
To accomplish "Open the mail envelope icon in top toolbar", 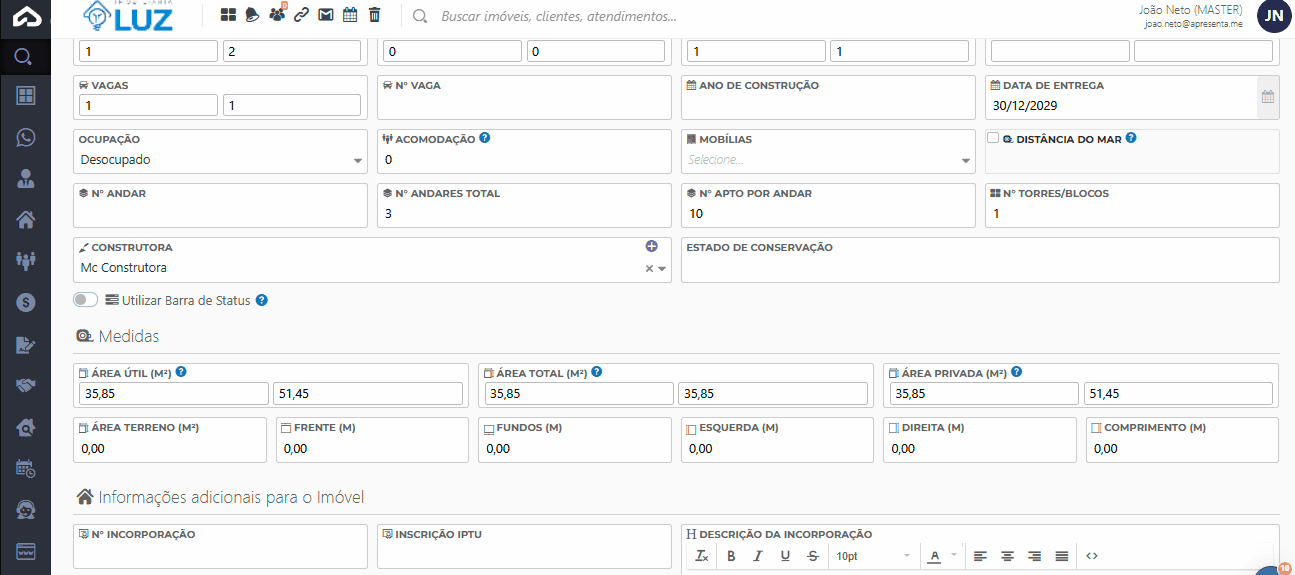I will tap(326, 15).
